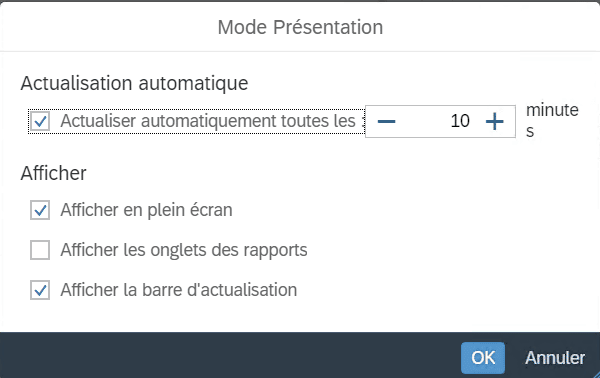Uncheck the 'Afficher en plein écran' checkbox box

coord(40,210)
